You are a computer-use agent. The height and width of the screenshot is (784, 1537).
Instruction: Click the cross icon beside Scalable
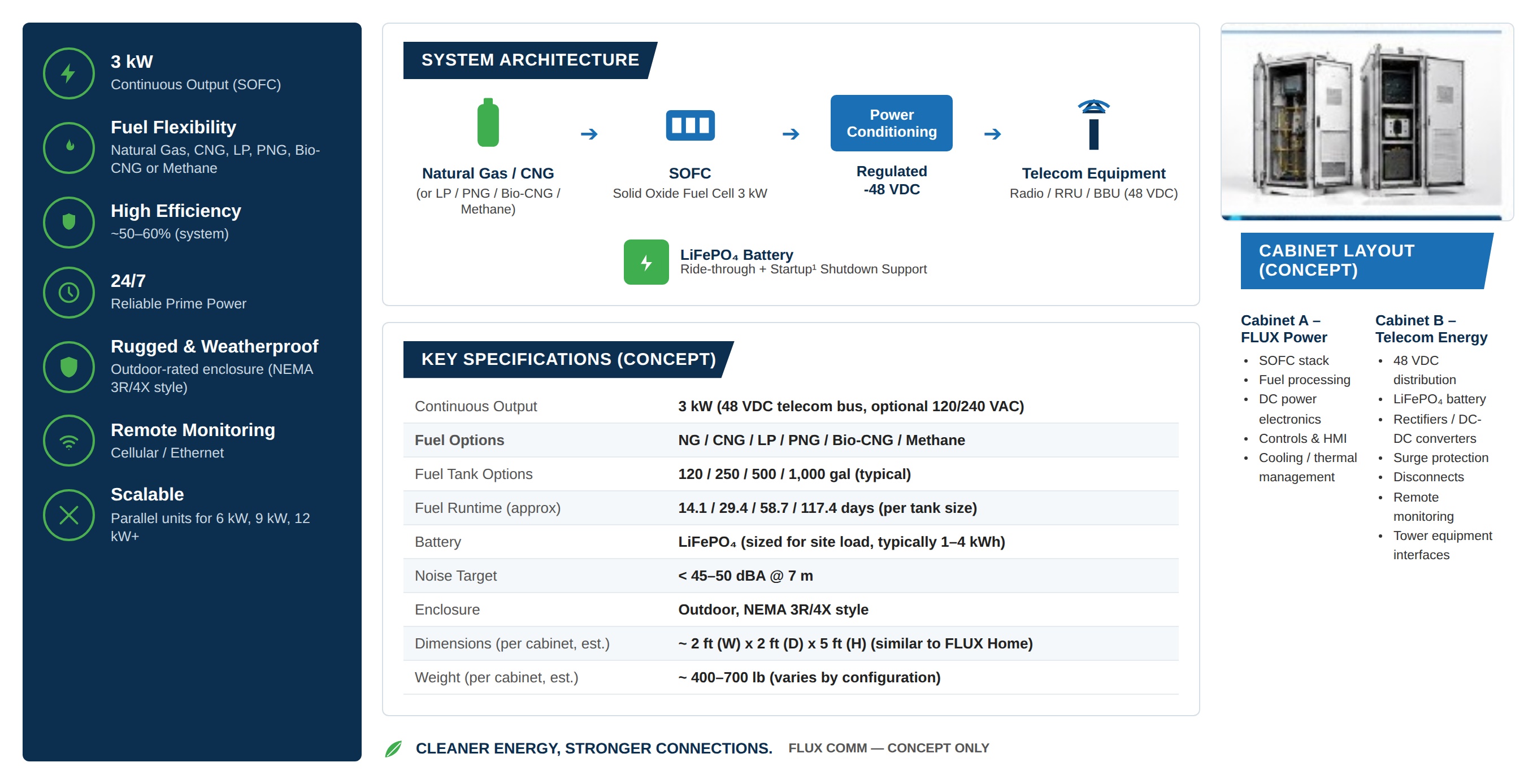click(x=68, y=515)
